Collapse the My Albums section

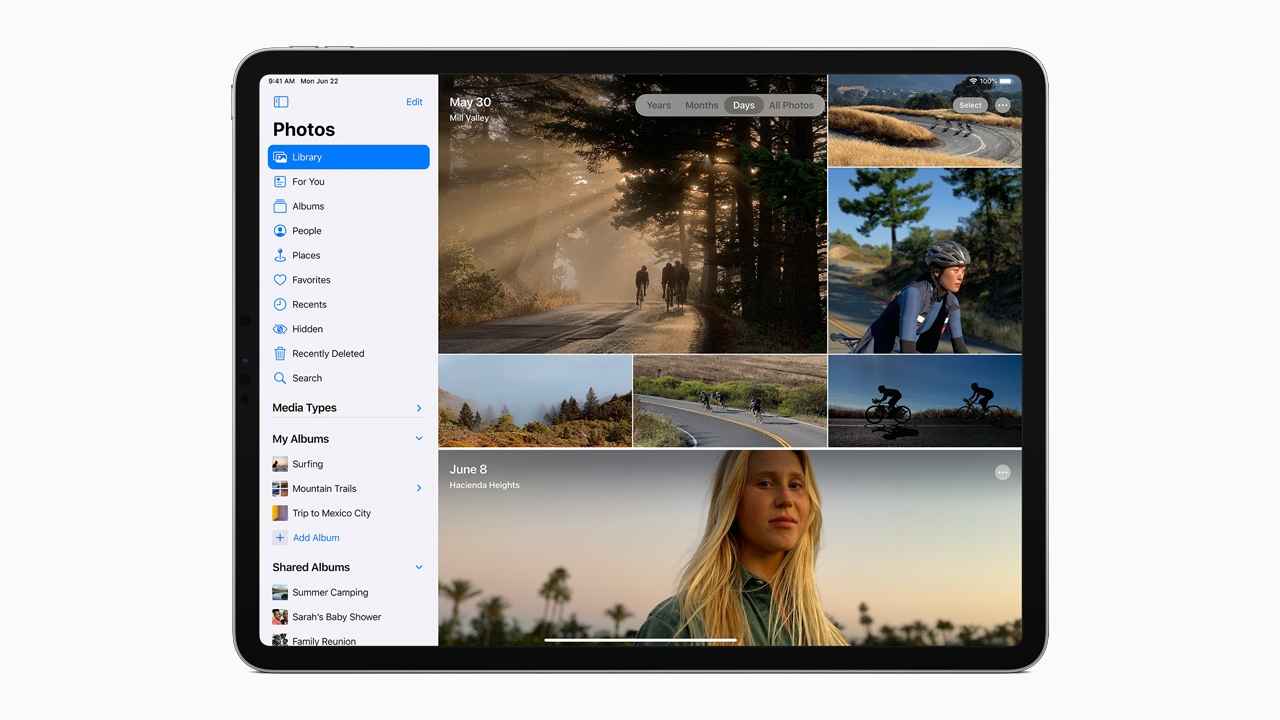pyautogui.click(x=419, y=439)
